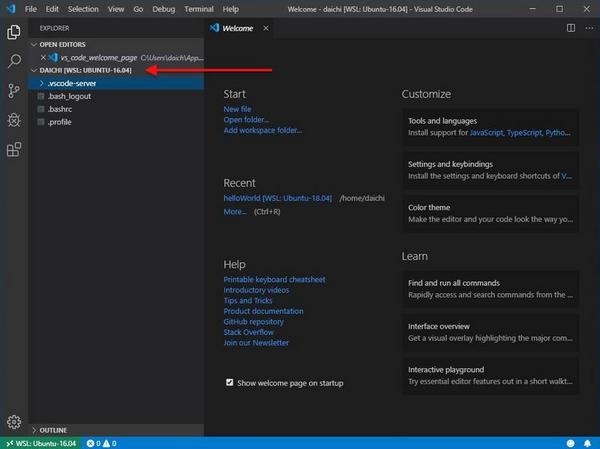The height and width of the screenshot is (449, 600).
Task: Open GitHub repository link
Action: pos(253,322)
